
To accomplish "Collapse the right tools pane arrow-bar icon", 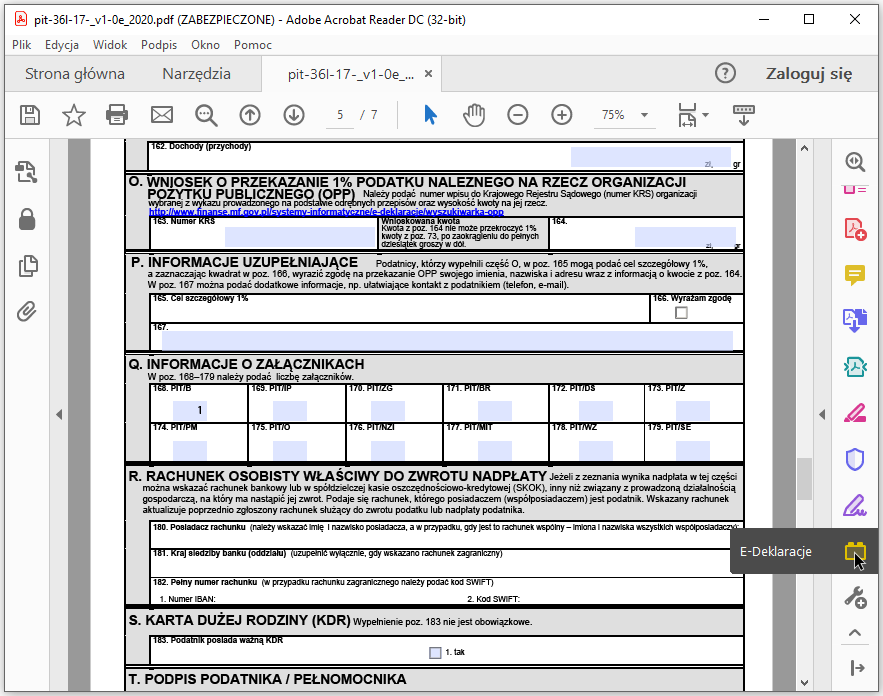I will point(857,668).
